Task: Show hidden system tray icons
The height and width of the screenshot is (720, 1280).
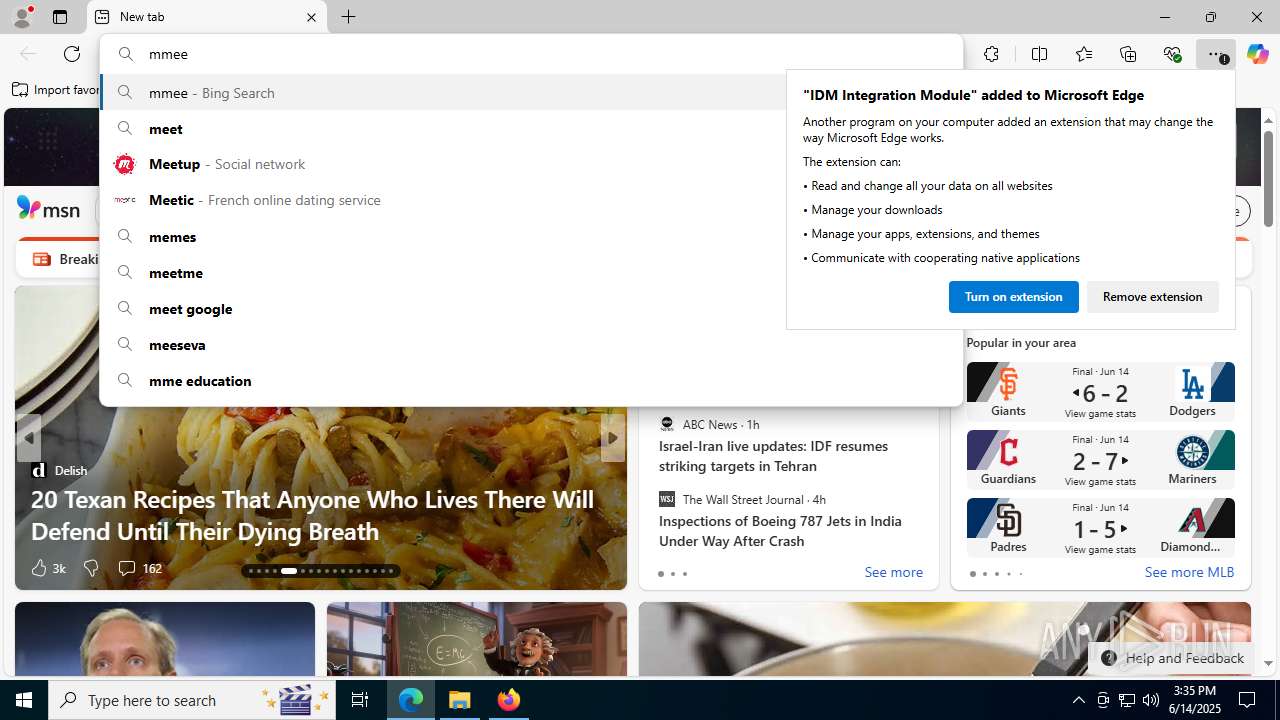Action: (1078, 700)
